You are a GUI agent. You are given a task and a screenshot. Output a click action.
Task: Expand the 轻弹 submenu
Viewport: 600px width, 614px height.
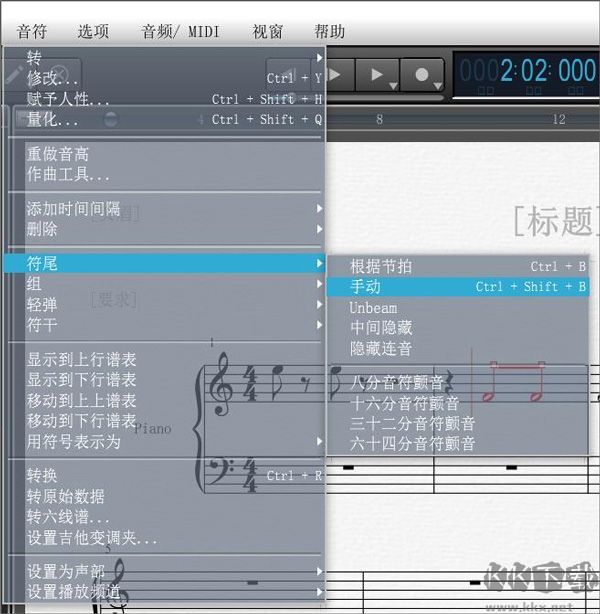pos(165,304)
